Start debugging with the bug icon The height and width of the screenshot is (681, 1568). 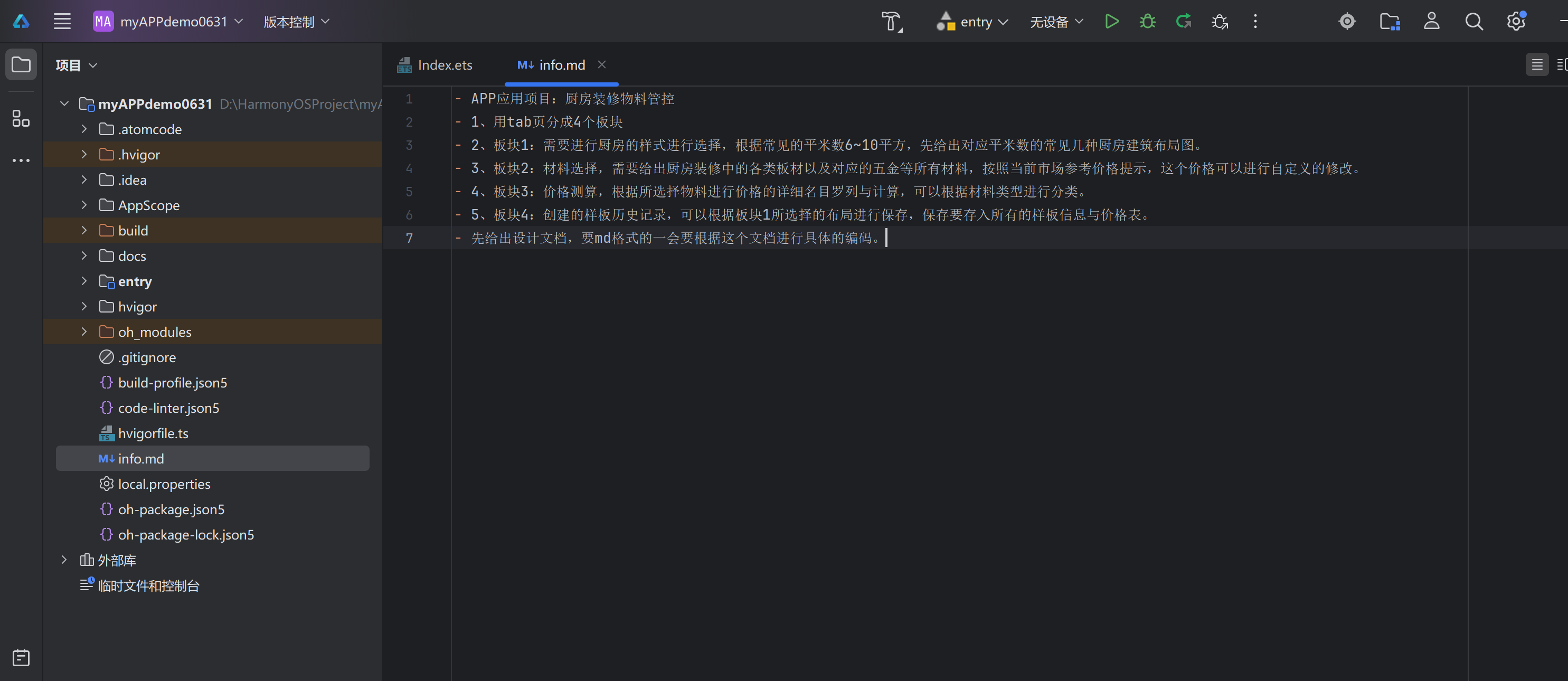pos(1147,22)
